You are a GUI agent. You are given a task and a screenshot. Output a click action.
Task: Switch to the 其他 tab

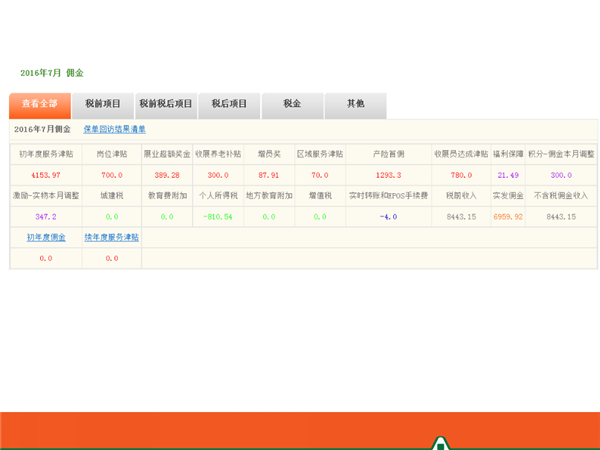pos(355,104)
